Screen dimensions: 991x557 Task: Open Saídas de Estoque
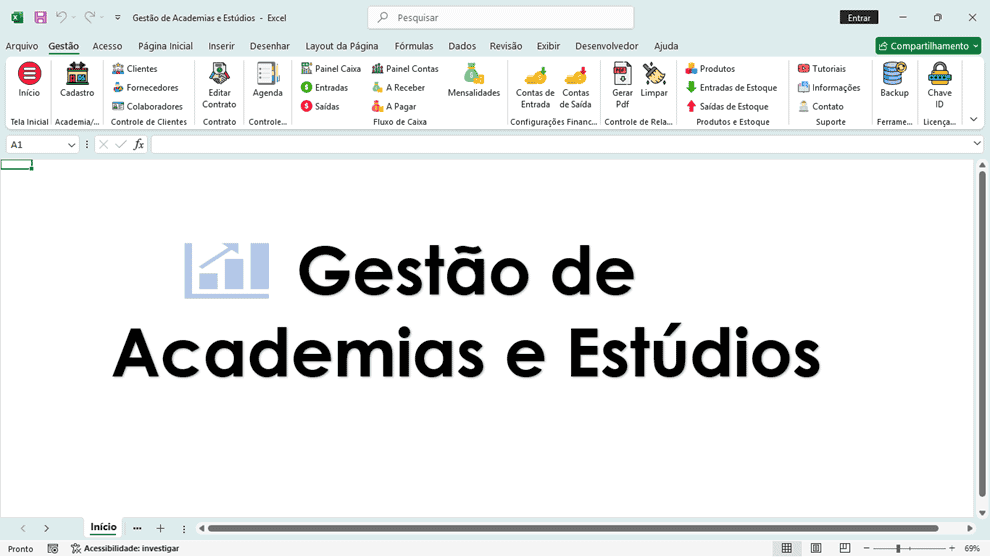[727, 106]
